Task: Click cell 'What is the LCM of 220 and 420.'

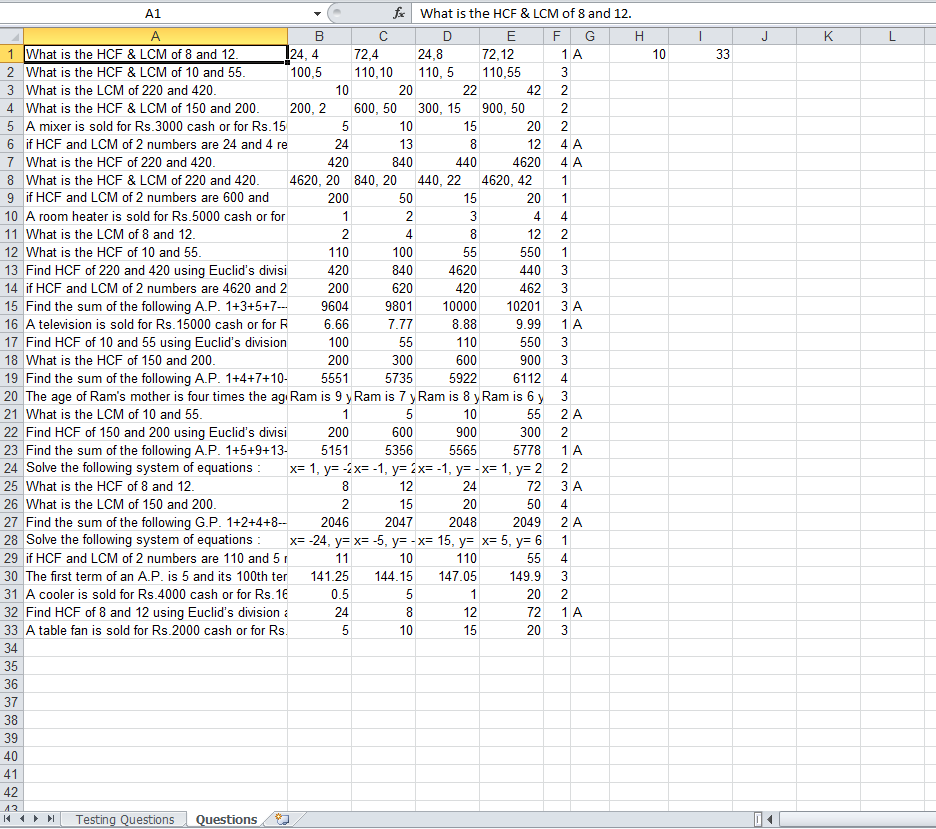Action: tap(155, 90)
